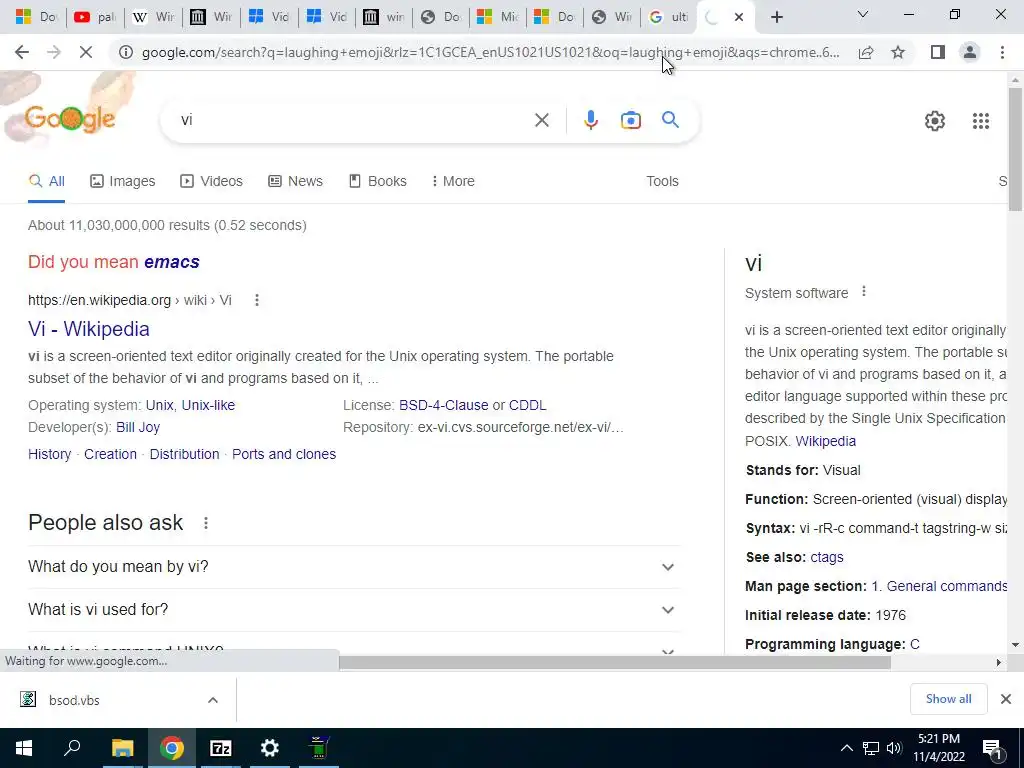Image resolution: width=1024 pixels, height=768 pixels.
Task: Switch to YouTube browser tab
Action: [95, 17]
